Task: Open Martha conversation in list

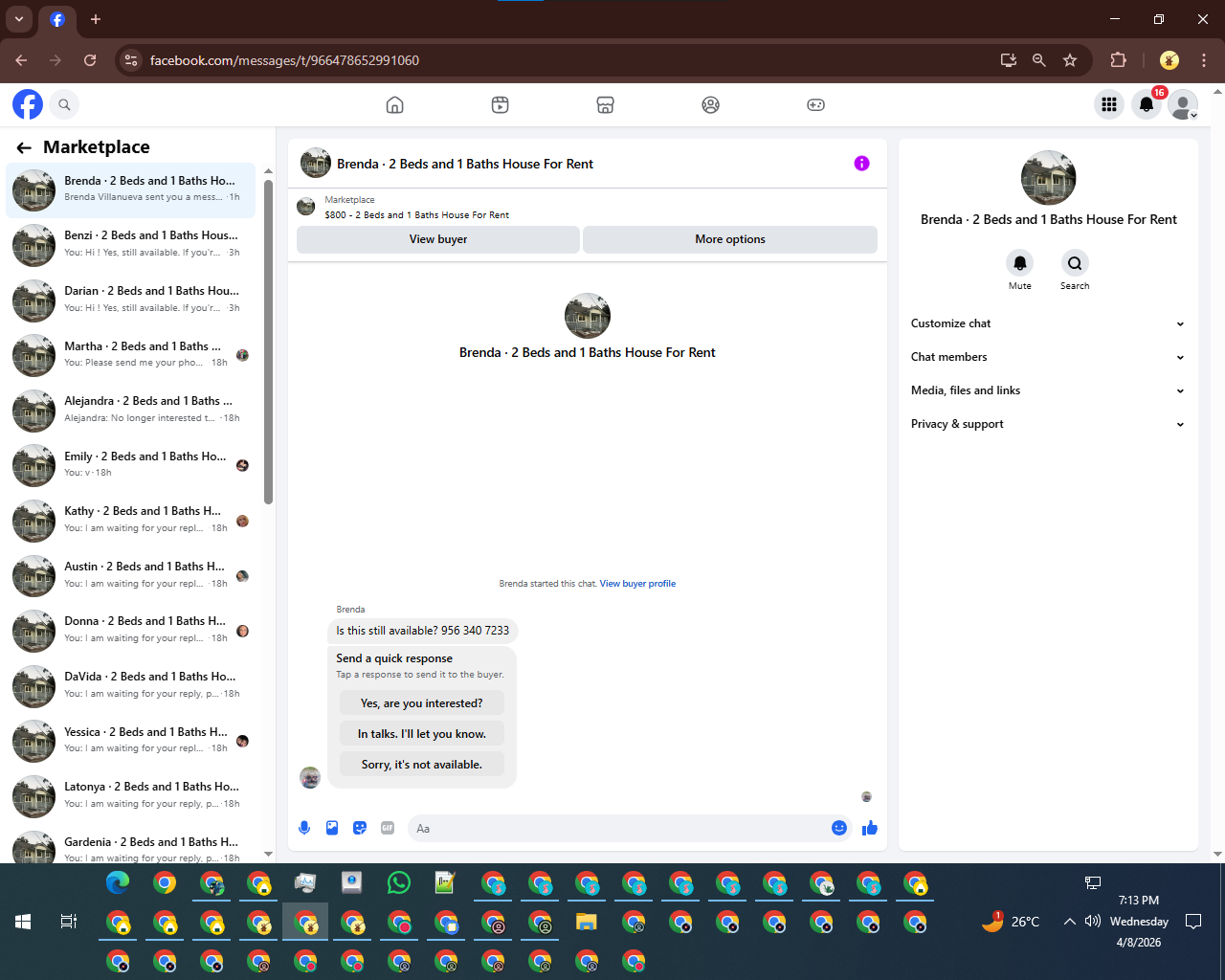Action: (131, 354)
